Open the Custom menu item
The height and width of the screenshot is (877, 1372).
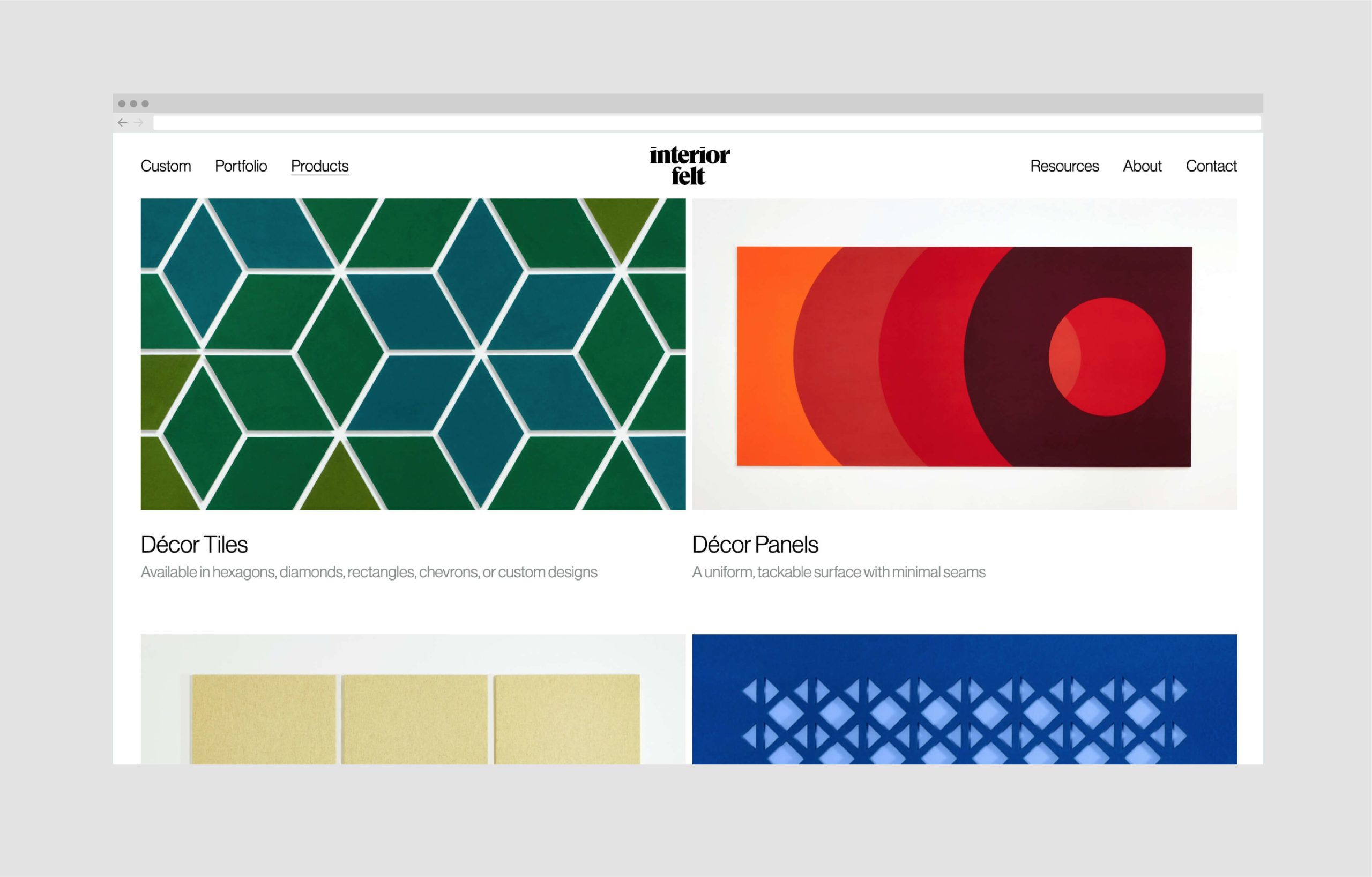(x=166, y=166)
